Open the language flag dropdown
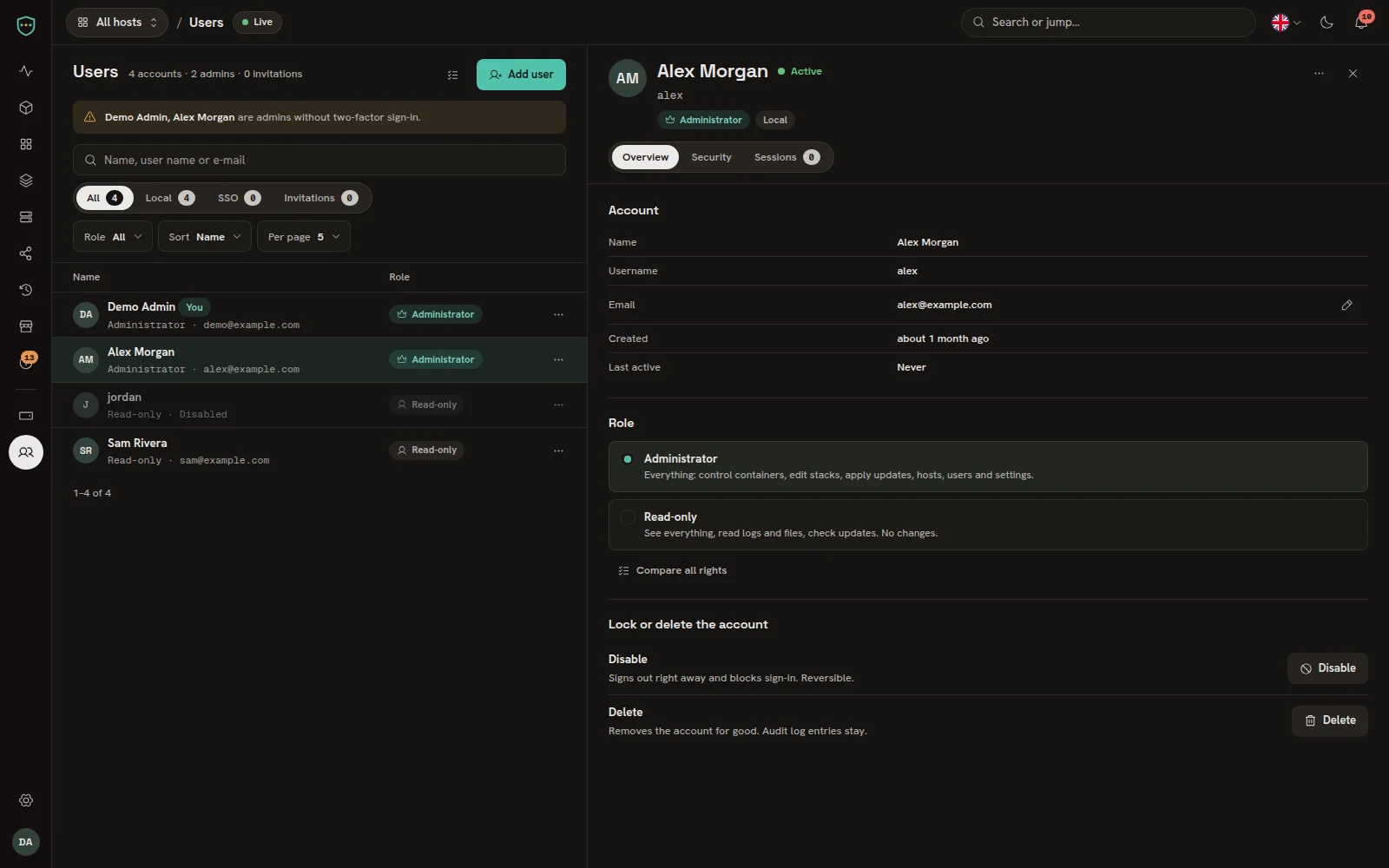Viewport: 1389px width, 868px height. pyautogui.click(x=1286, y=23)
